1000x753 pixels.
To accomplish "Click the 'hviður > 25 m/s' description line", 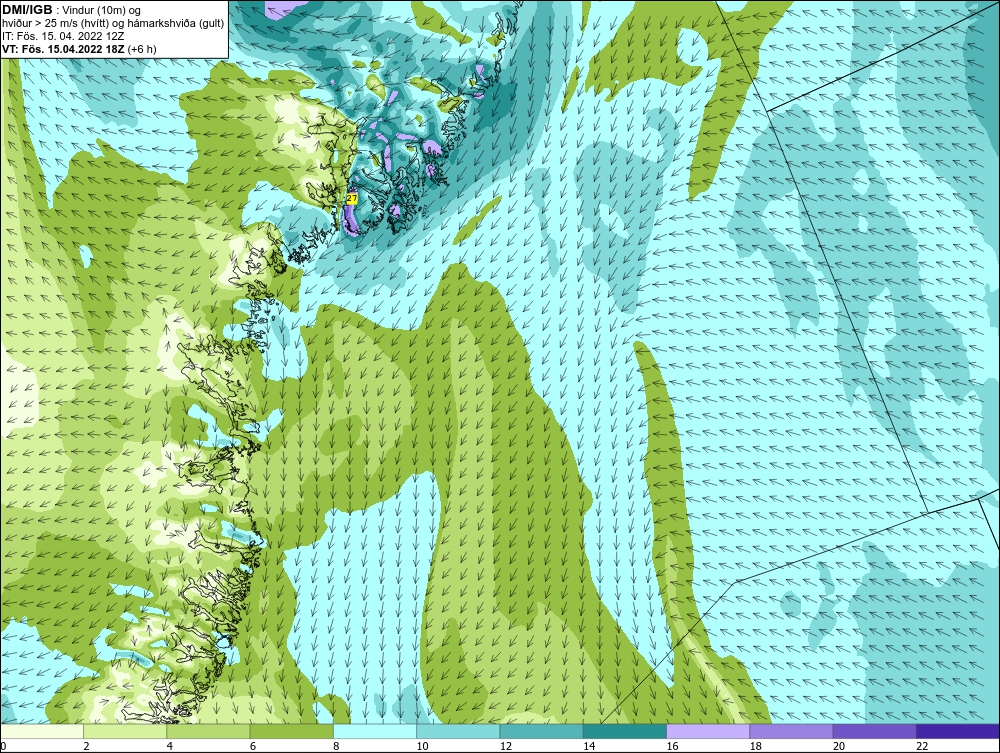I will click(114, 23).
